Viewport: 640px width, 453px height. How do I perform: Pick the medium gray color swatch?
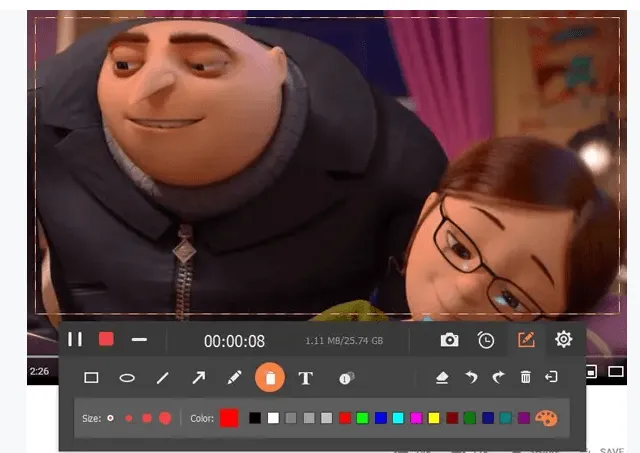click(x=309, y=418)
